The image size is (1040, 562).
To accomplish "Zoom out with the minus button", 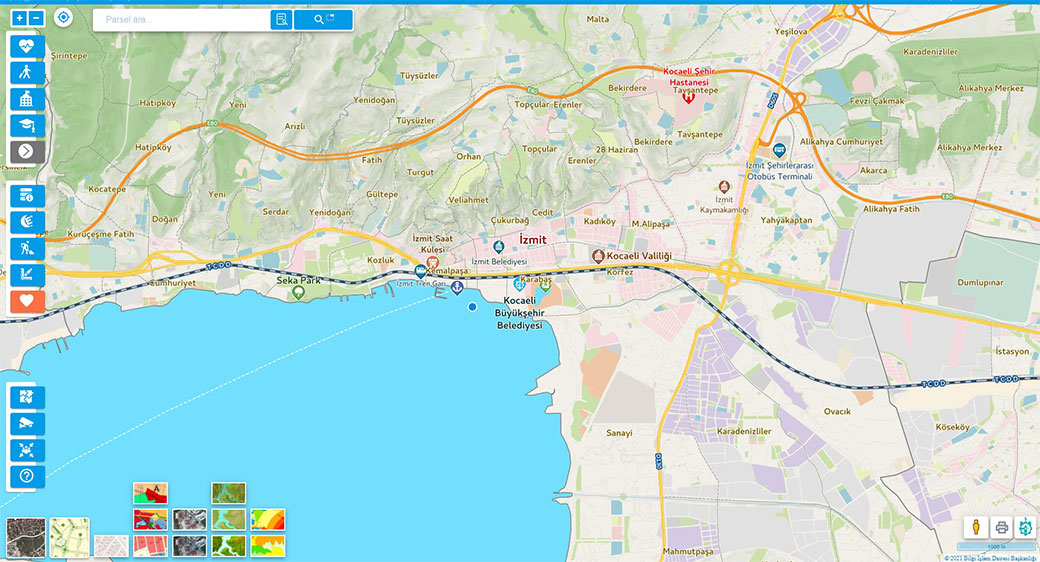I will pos(37,18).
